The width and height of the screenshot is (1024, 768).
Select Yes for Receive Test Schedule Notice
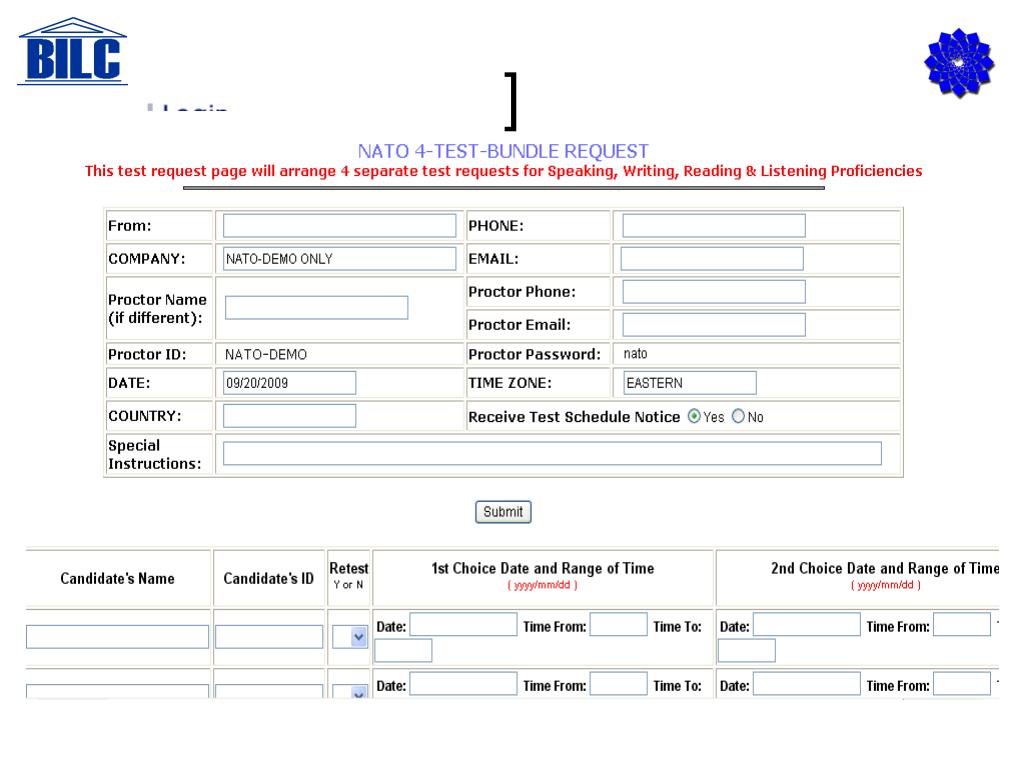pos(694,417)
